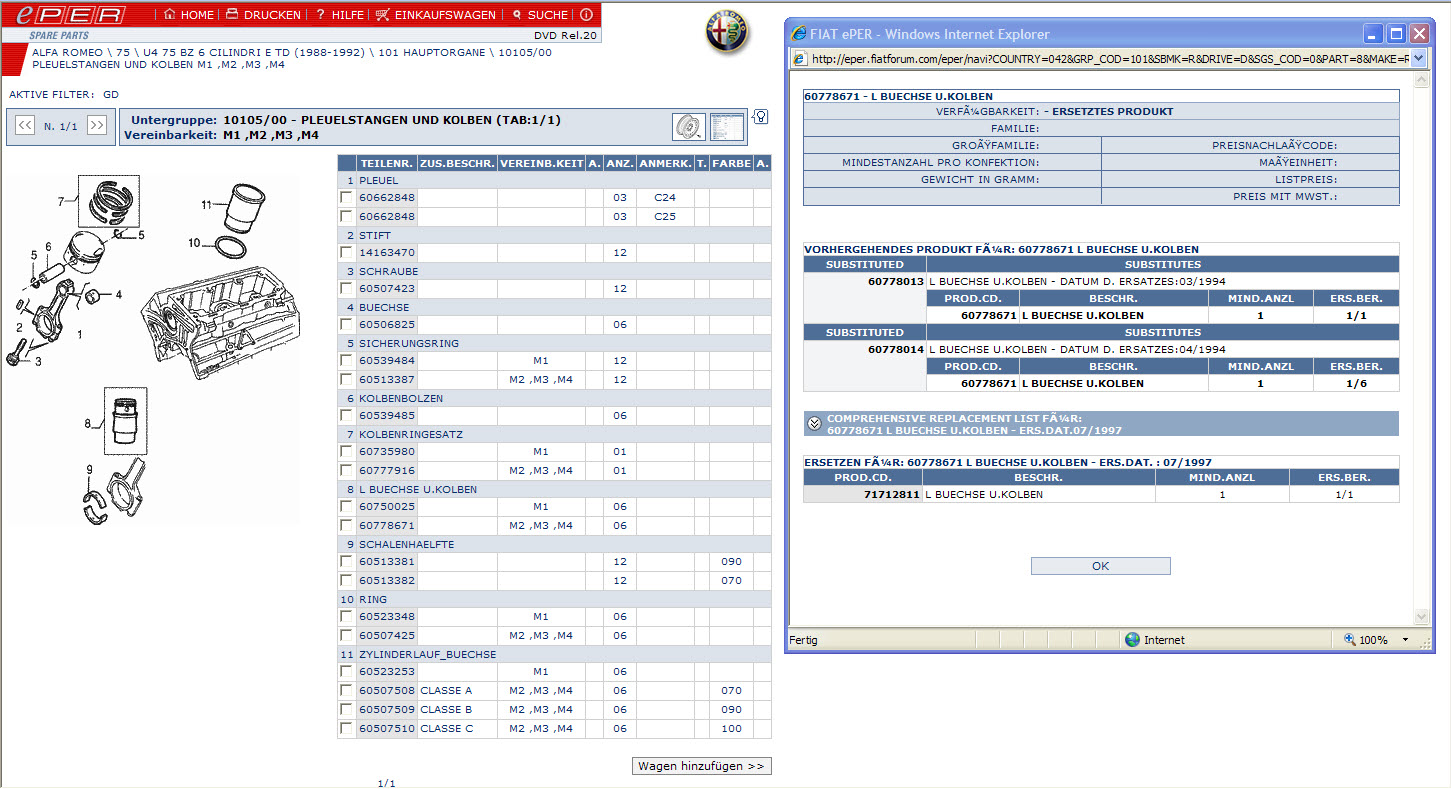Image resolution: width=1451 pixels, height=789 pixels.
Task: Select checkbox for SCHRAUBE part 60507423
Action: [347, 288]
